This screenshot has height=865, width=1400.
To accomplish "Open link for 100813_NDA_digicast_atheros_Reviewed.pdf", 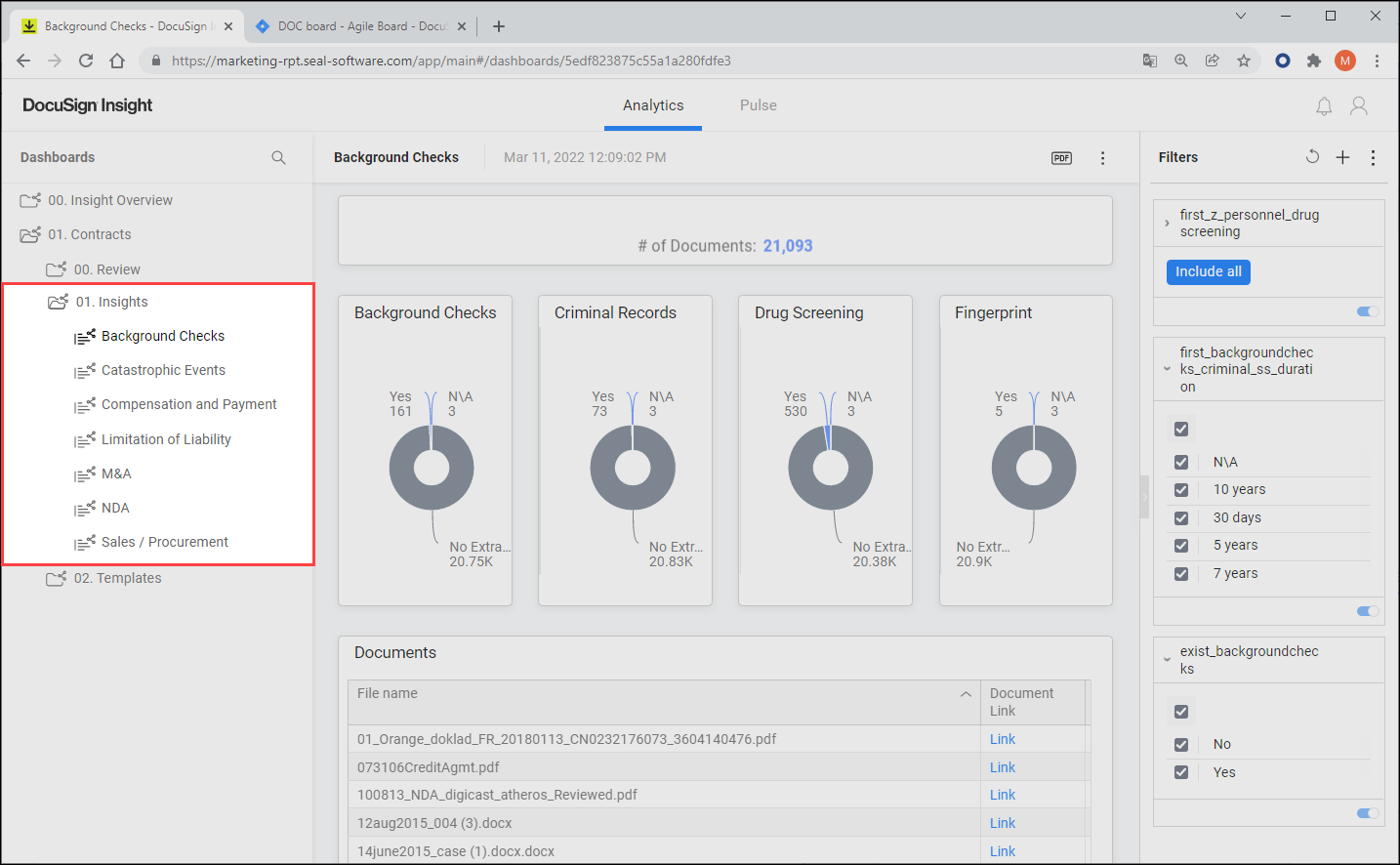I will (x=1003, y=796).
